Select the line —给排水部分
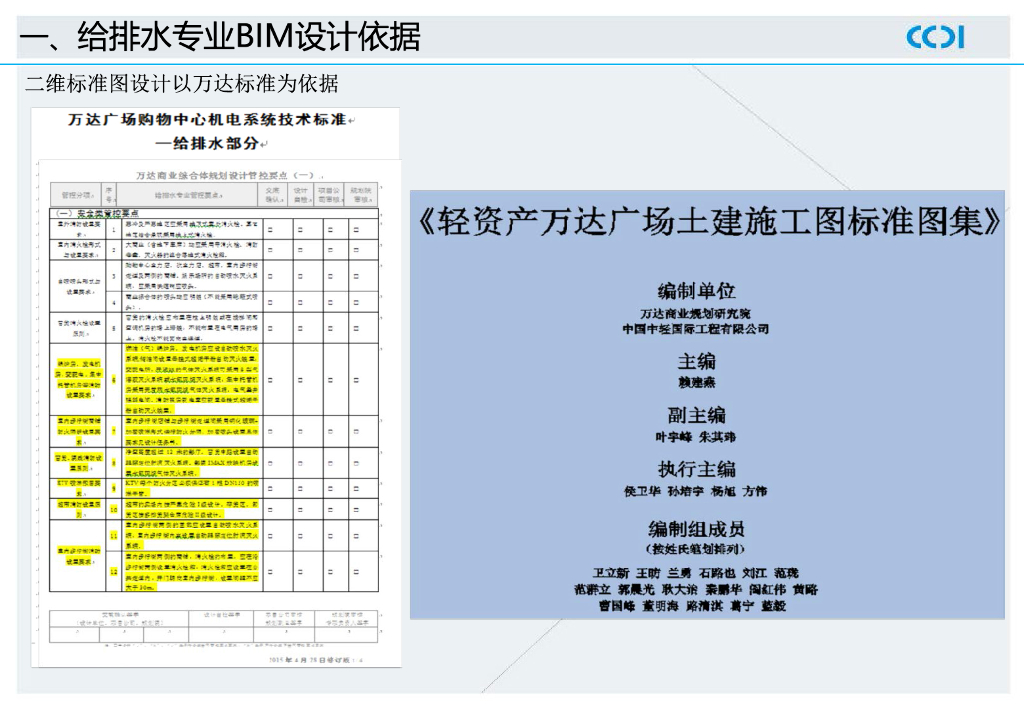 (x=207, y=143)
